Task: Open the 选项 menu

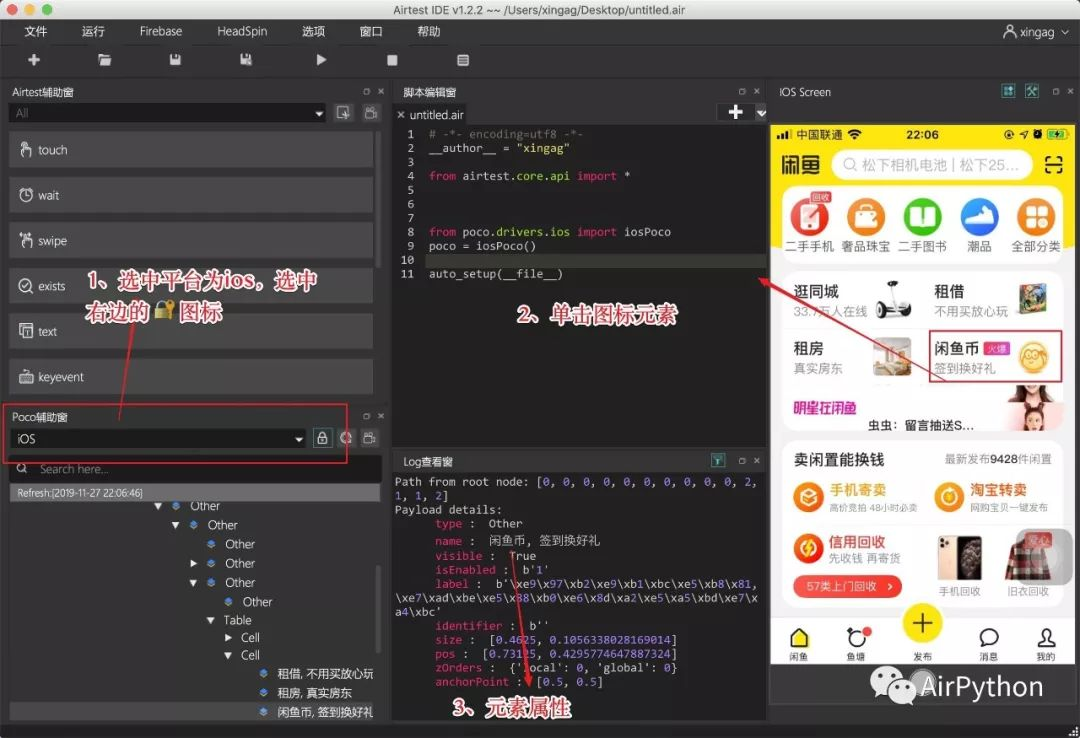Action: pyautogui.click(x=313, y=32)
